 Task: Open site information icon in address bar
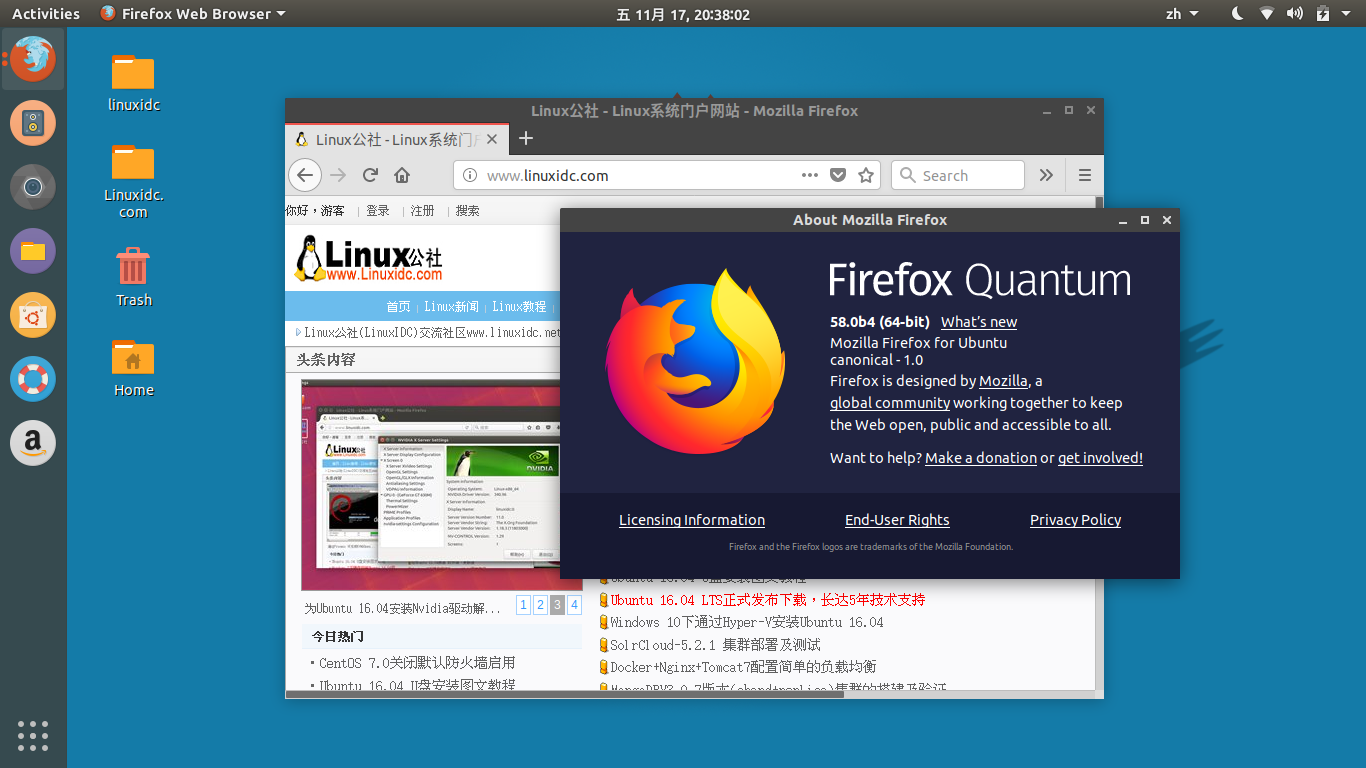click(x=470, y=175)
